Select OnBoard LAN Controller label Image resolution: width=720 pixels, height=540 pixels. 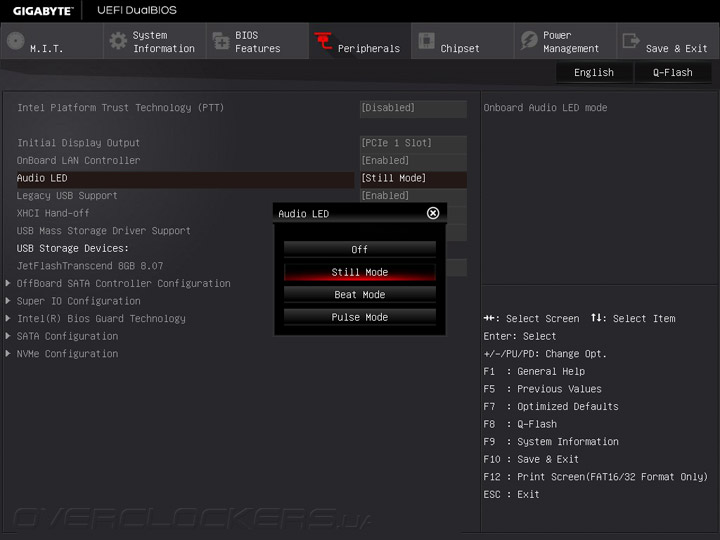pyautogui.click(x=79, y=160)
